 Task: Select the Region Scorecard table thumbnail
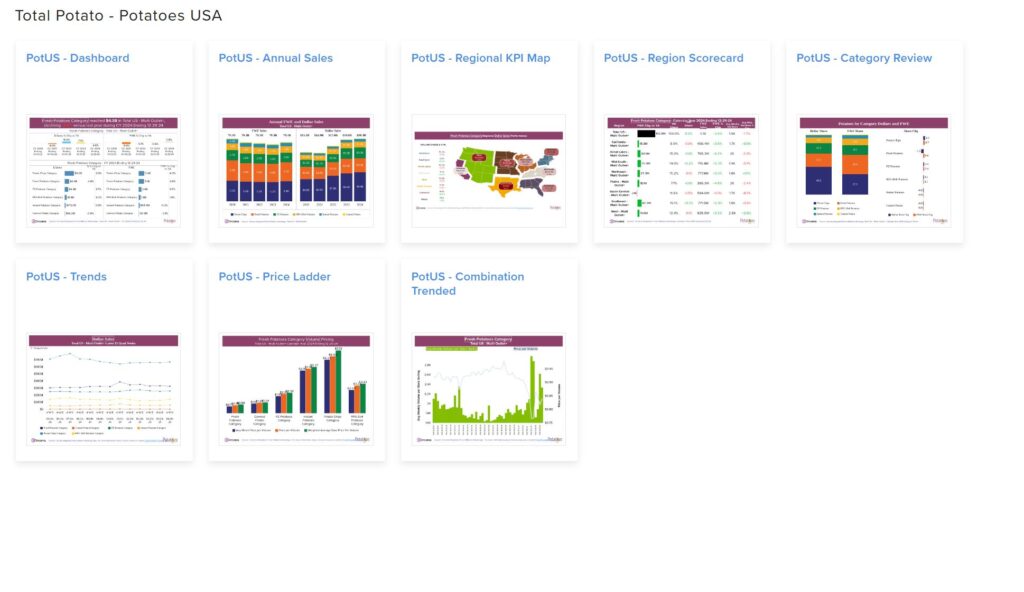pos(681,171)
